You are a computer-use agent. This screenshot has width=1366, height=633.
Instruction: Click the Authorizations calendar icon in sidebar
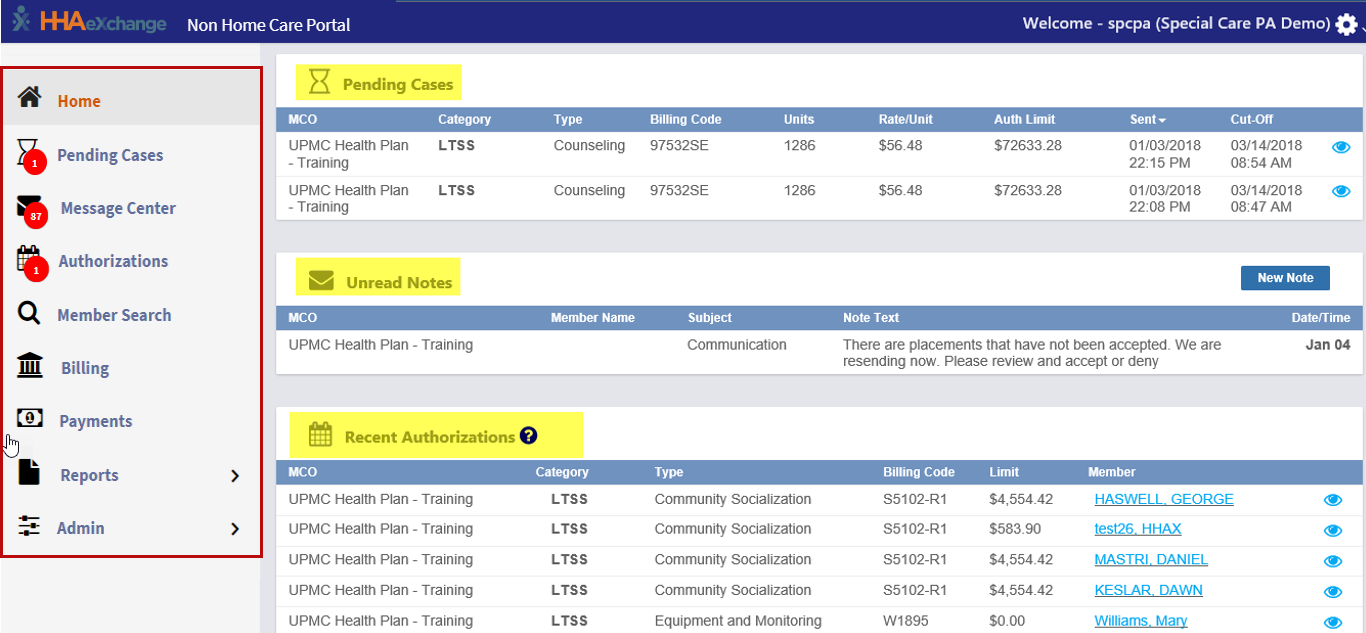pyautogui.click(x=29, y=260)
